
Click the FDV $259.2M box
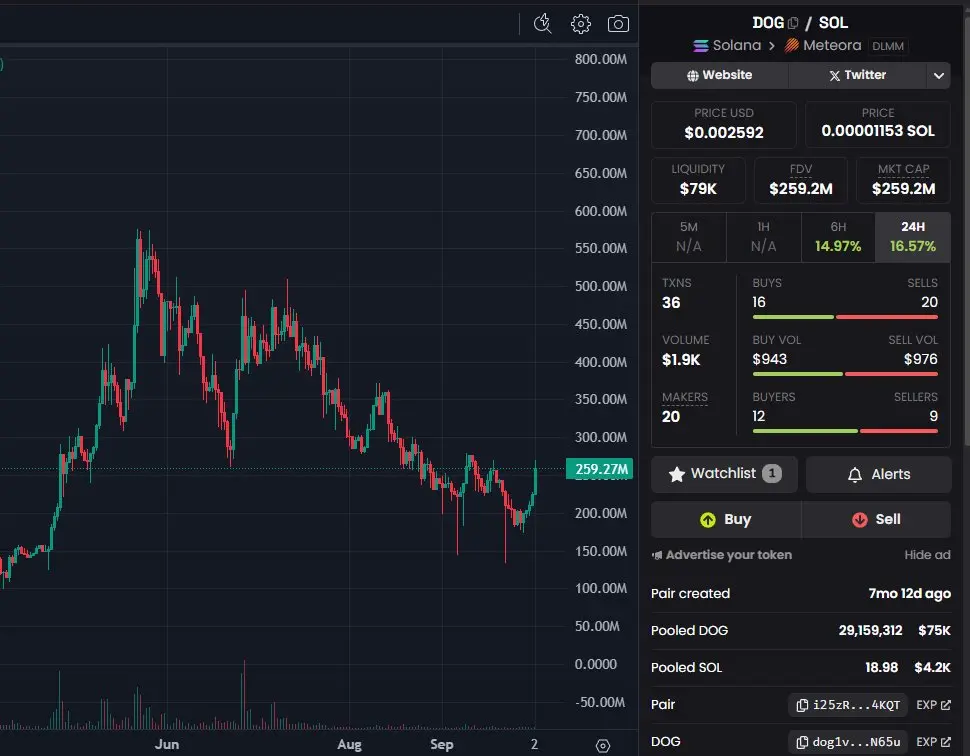(x=800, y=180)
